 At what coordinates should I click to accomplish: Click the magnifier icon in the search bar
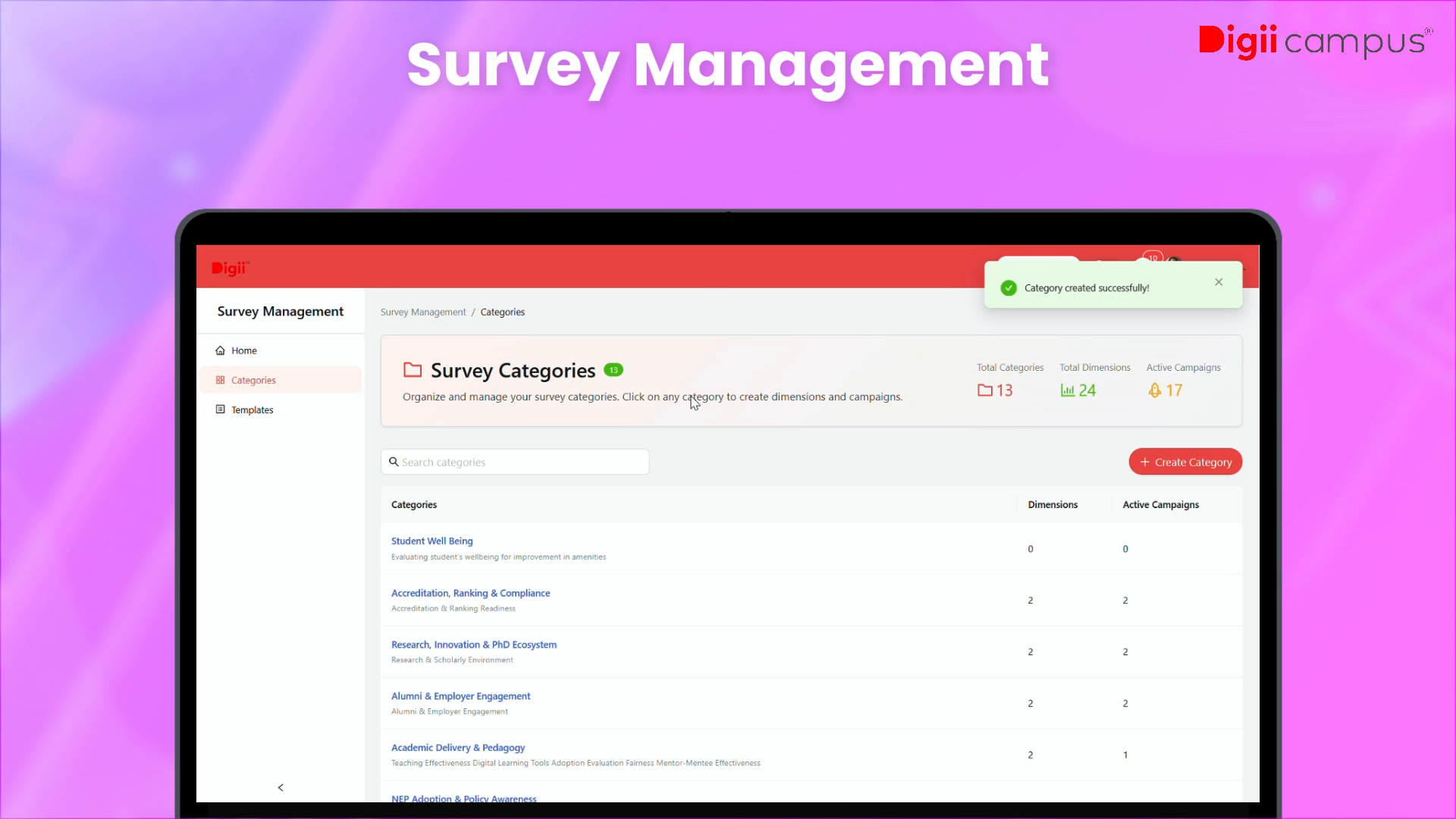point(395,462)
